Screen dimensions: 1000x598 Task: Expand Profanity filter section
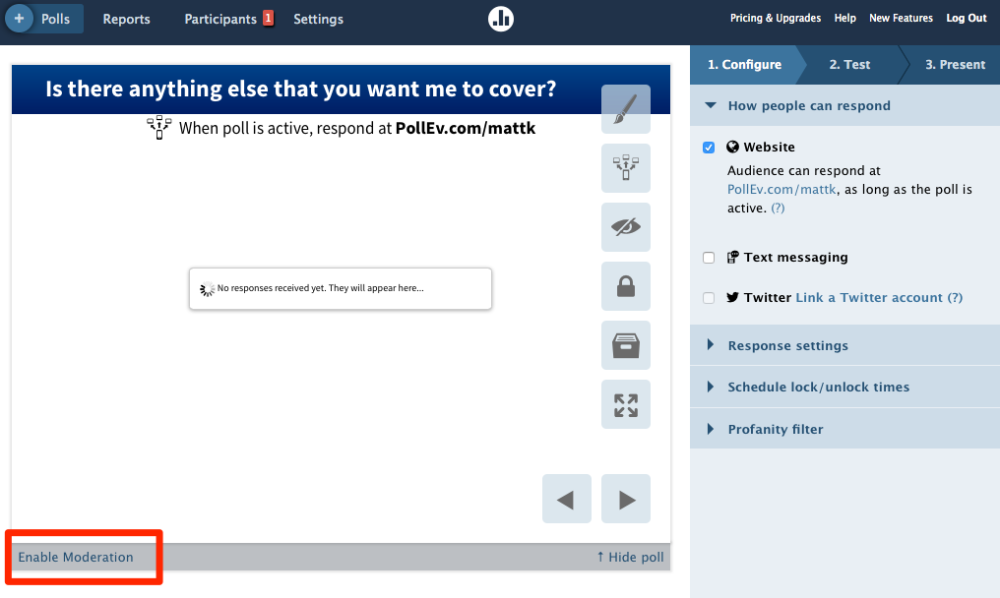click(845, 429)
